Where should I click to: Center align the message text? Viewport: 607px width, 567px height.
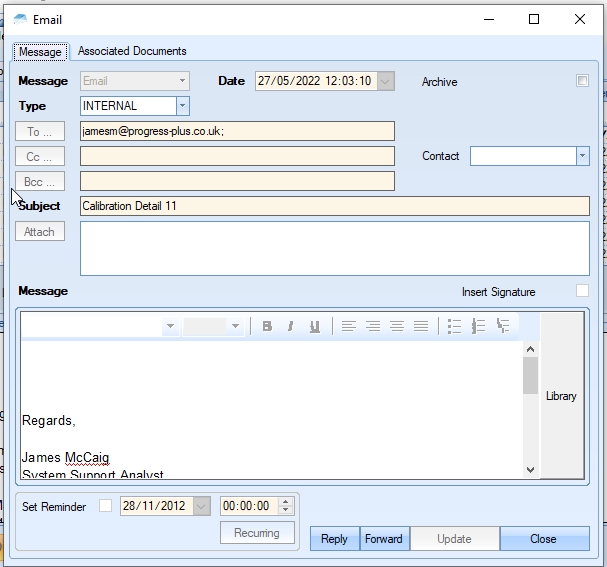[x=372, y=326]
